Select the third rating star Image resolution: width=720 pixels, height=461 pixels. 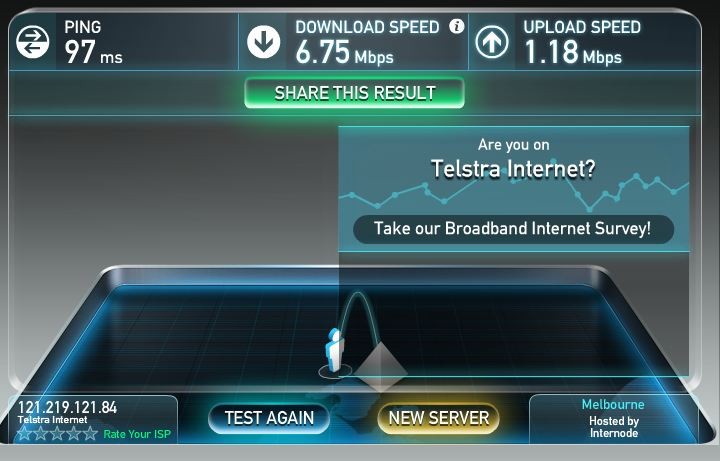pos(57,433)
